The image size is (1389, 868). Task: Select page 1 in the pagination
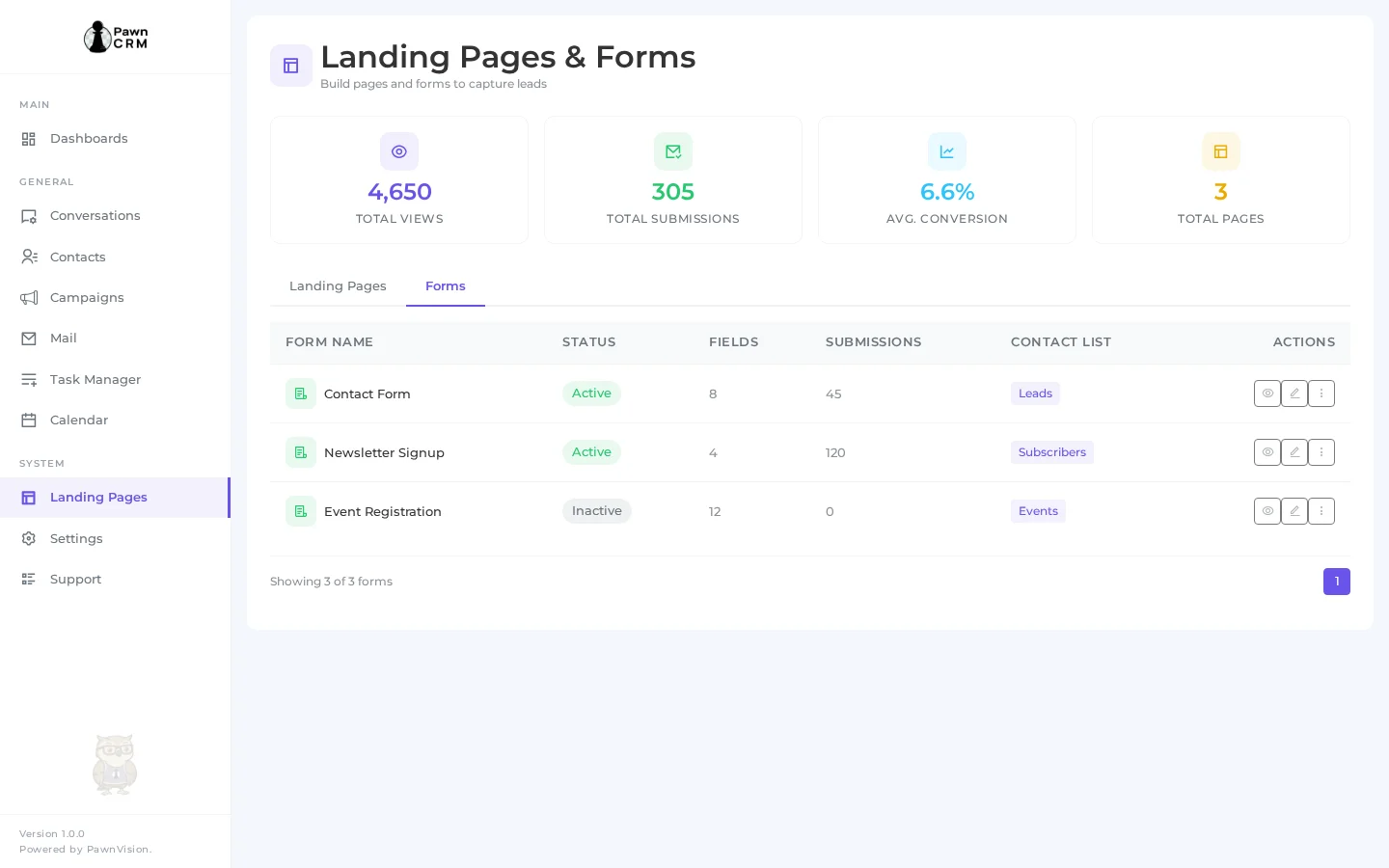(1337, 582)
